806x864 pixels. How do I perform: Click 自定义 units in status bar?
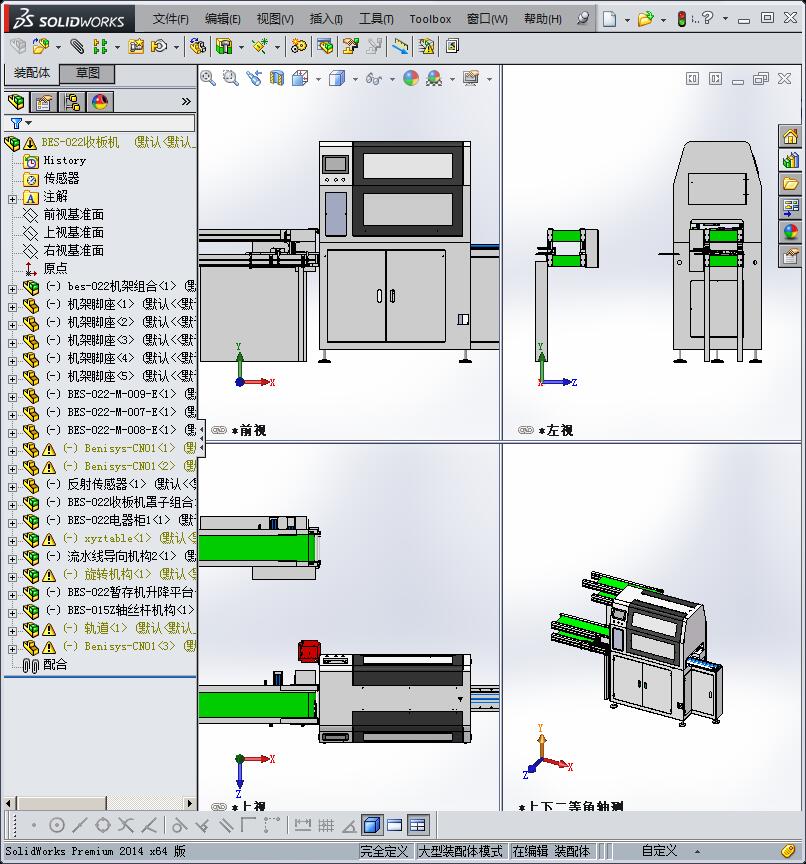click(x=659, y=851)
